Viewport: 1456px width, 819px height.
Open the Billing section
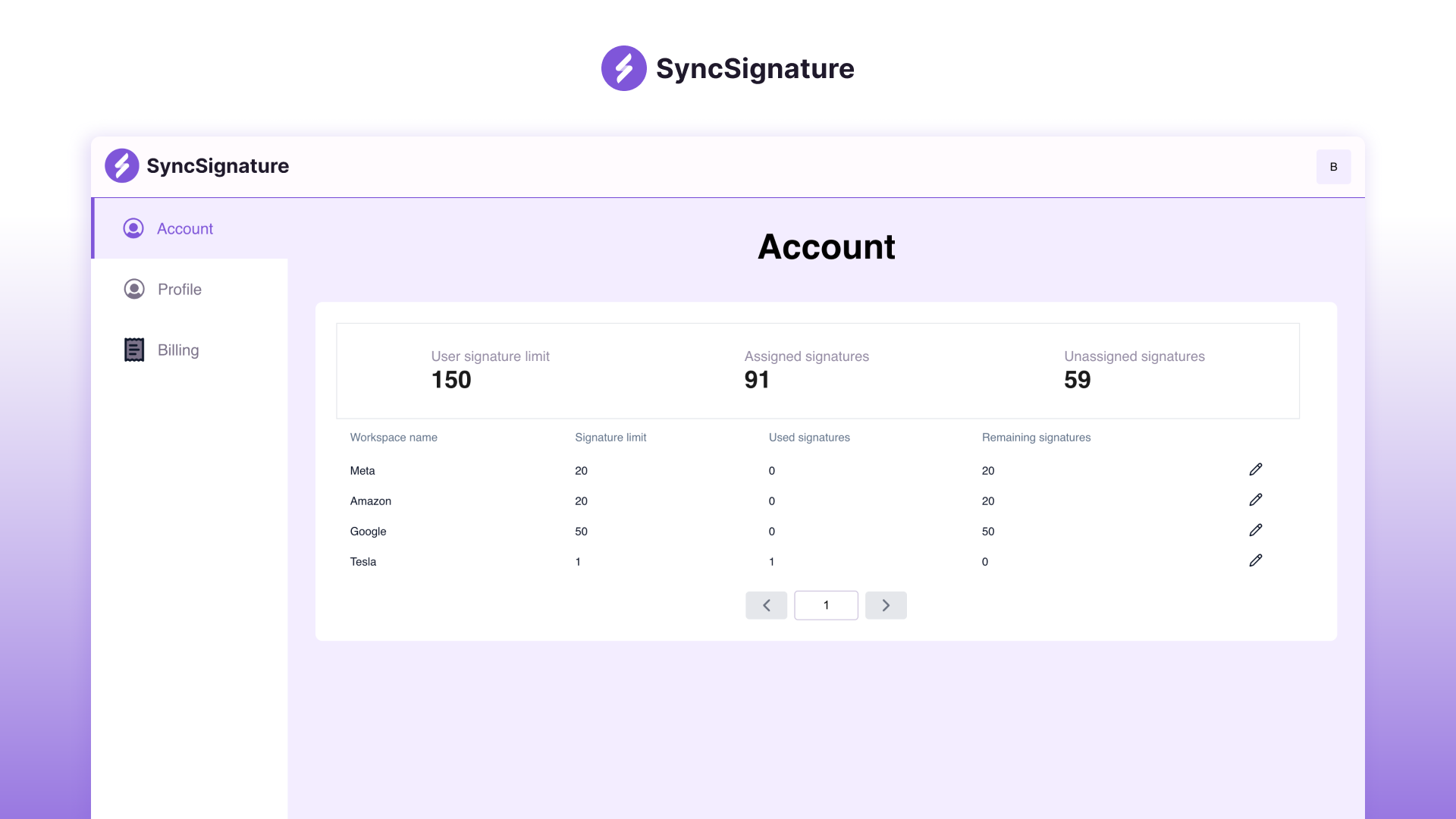click(x=178, y=350)
